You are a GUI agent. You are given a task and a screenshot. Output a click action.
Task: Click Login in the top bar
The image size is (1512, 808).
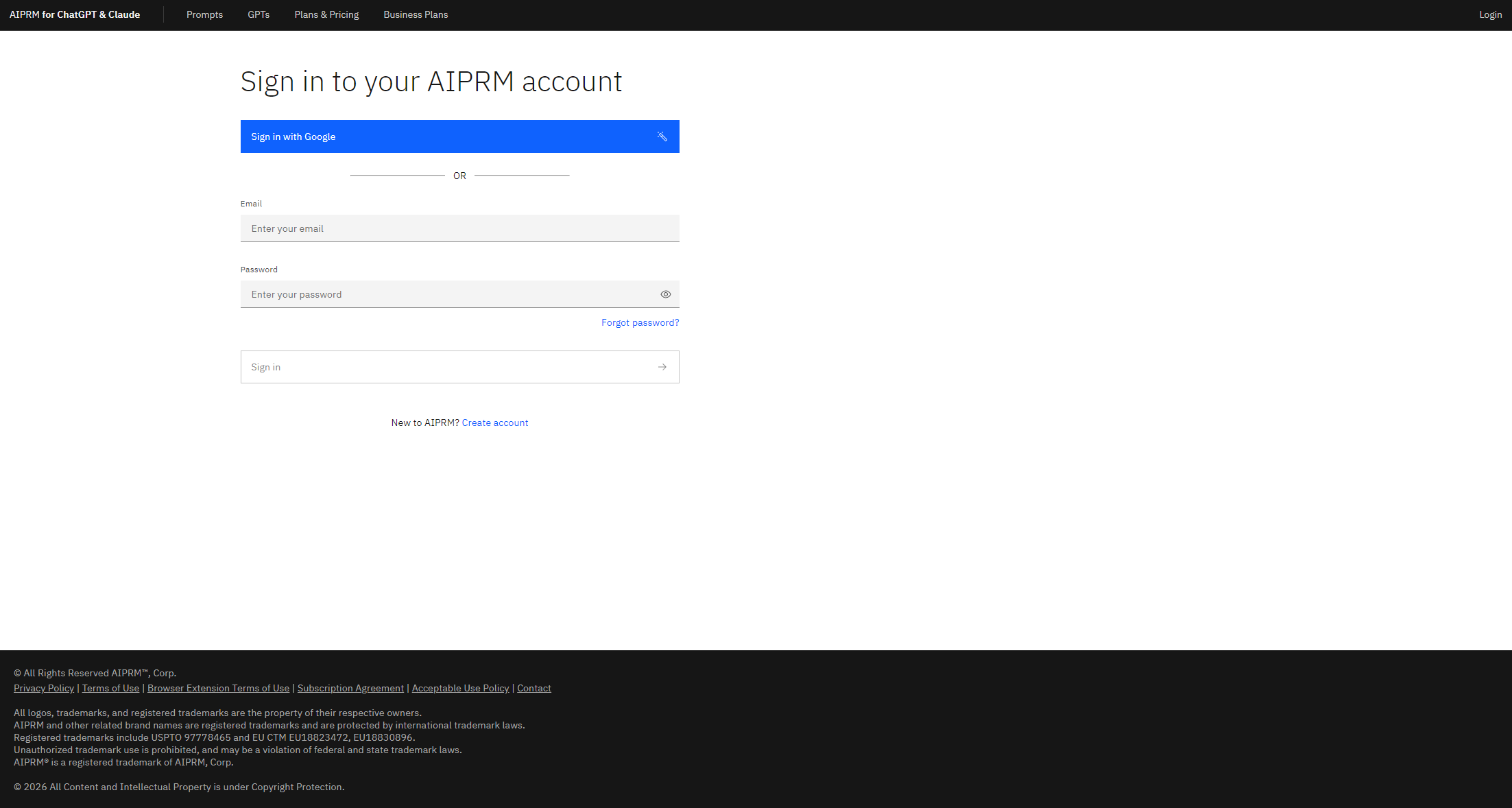tap(1490, 14)
